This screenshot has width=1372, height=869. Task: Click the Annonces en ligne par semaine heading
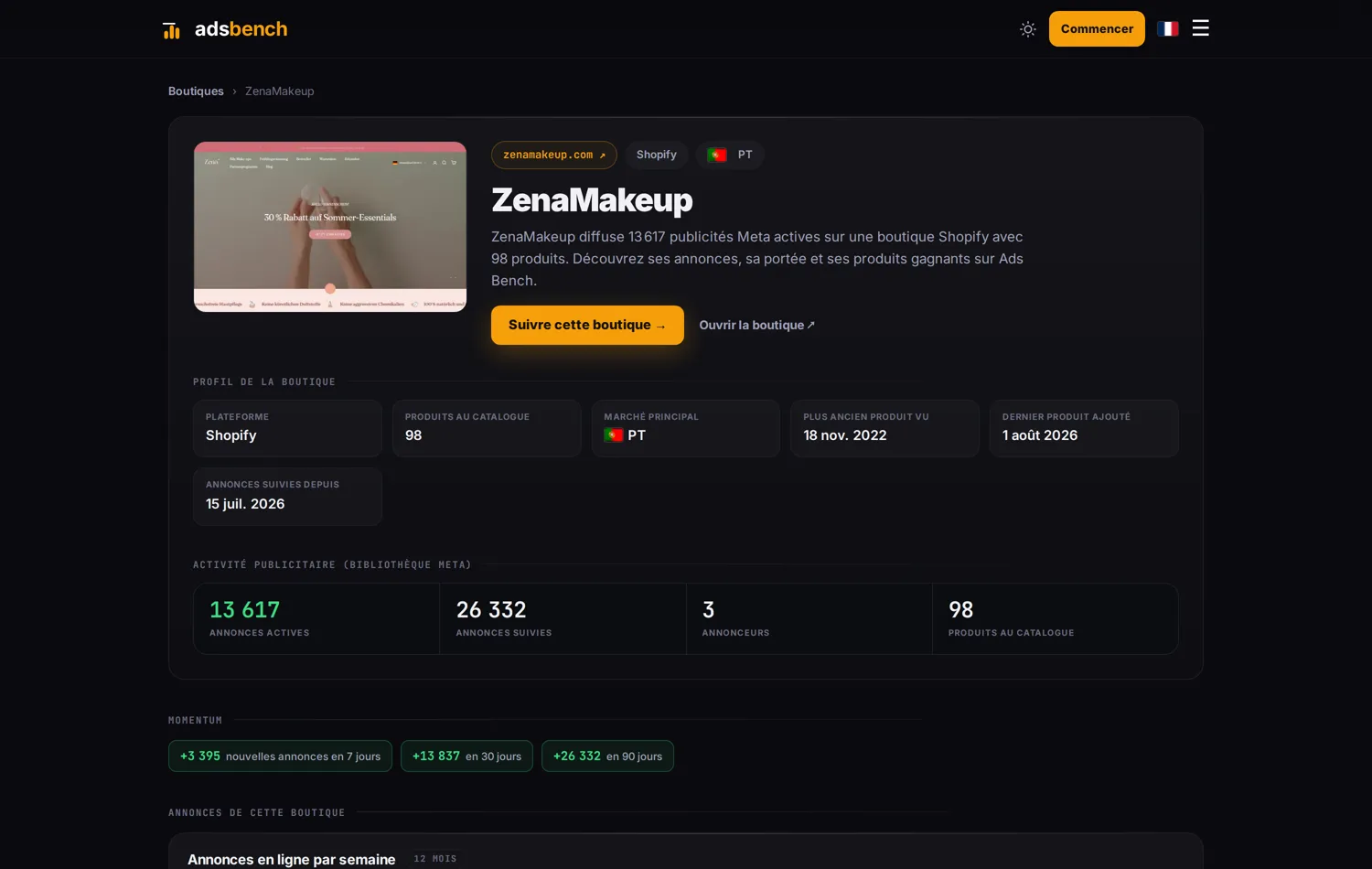click(x=292, y=859)
